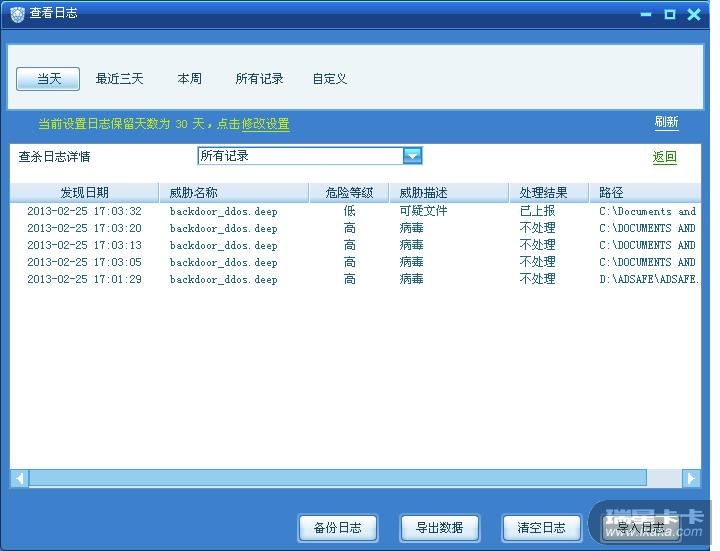Image resolution: width=720 pixels, height=551 pixels.
Task: Click the 低 danger level cell
Action: click(349, 211)
